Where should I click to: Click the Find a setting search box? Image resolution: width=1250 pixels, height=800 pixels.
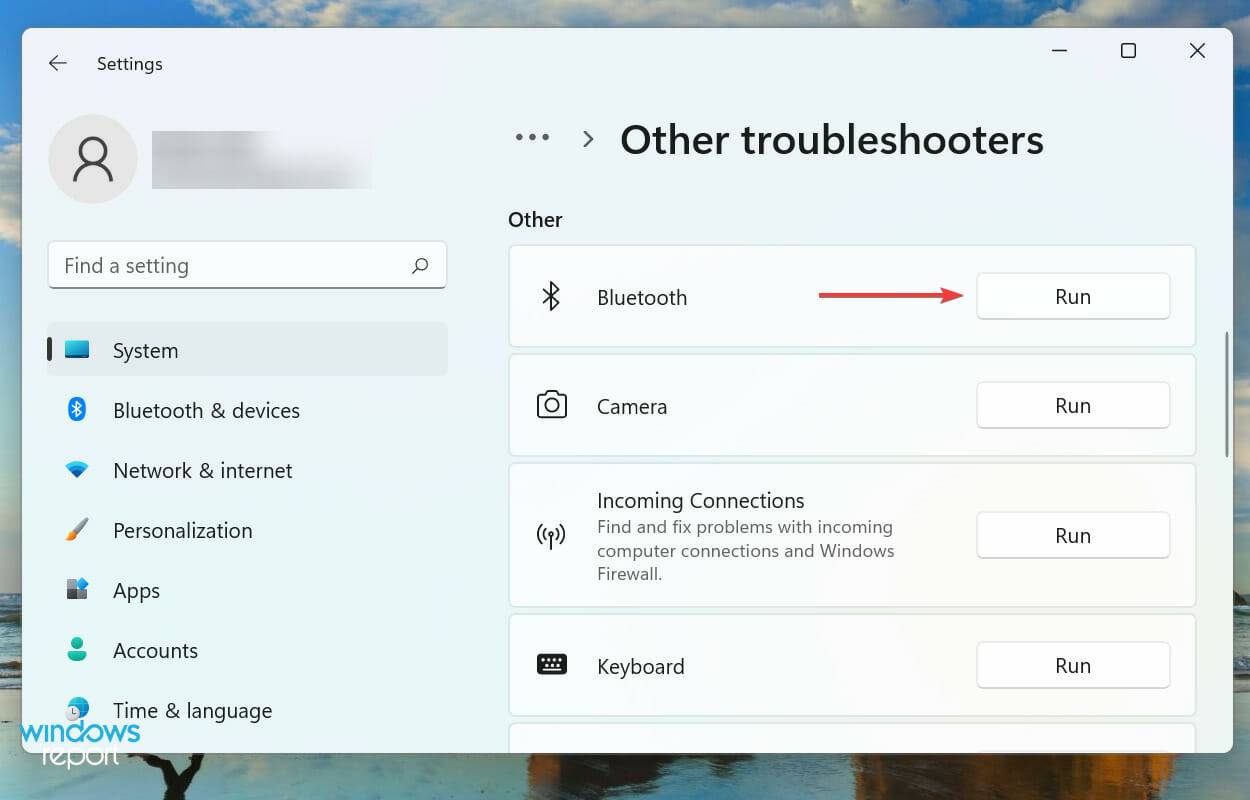(x=230, y=265)
